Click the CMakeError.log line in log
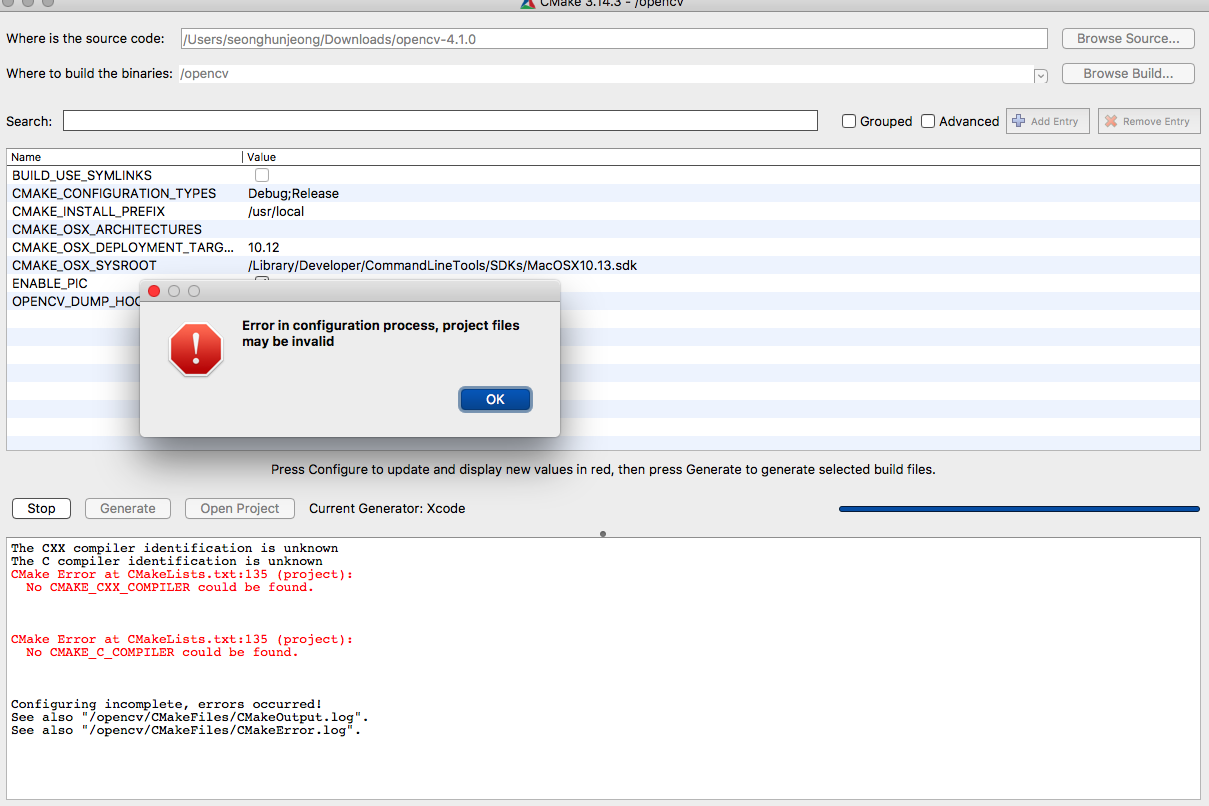Viewport: 1209px width, 806px height. pyautogui.click(x=186, y=730)
